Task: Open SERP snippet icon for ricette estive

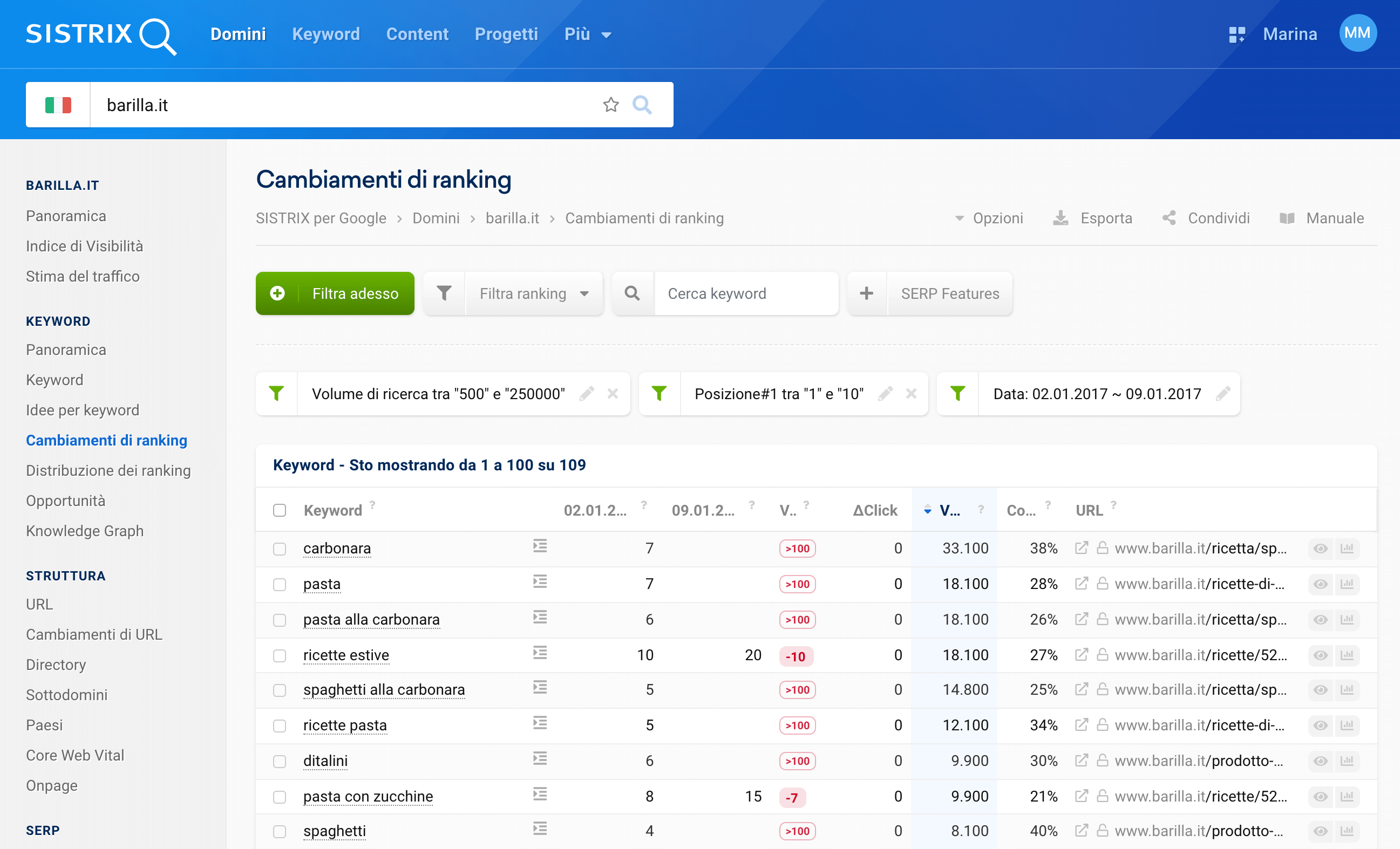Action: coord(540,653)
